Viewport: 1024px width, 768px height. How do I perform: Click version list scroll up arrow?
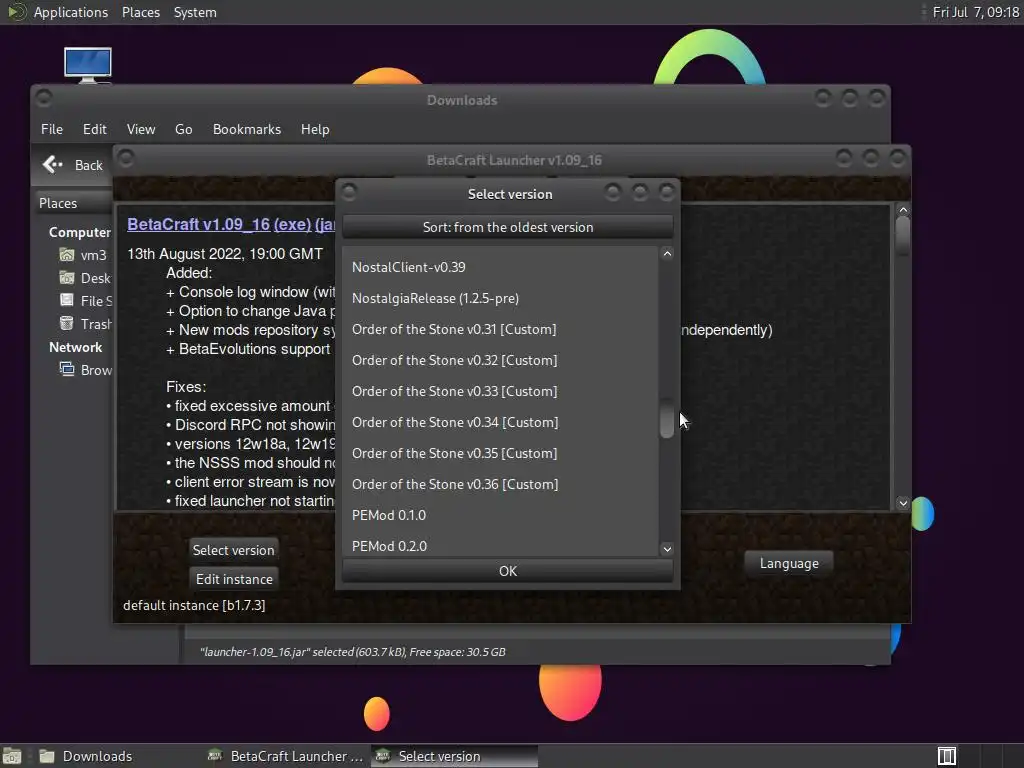coord(667,254)
